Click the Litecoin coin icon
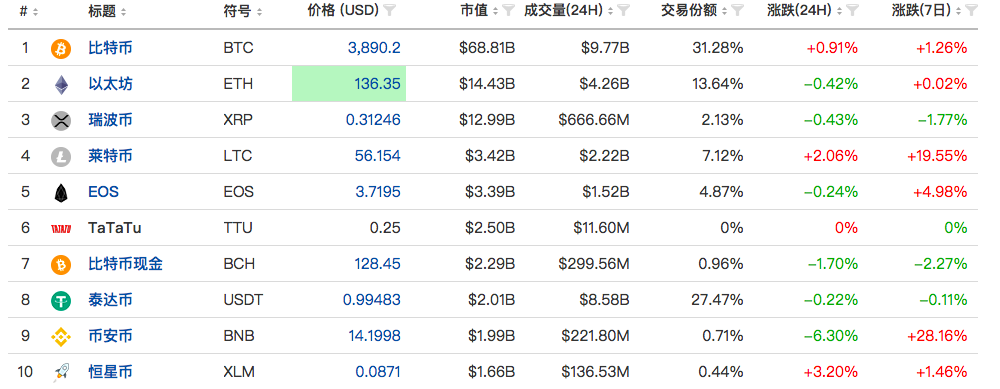The height and width of the screenshot is (389, 1000). pyautogui.click(x=61, y=156)
